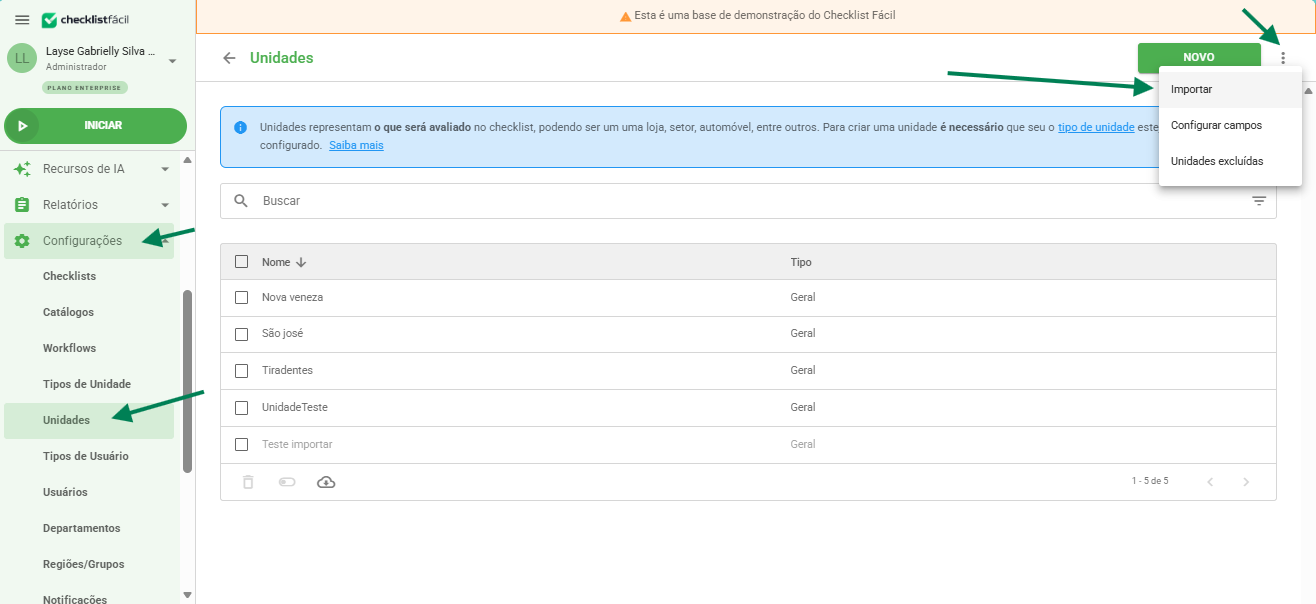Screen dimensions: 1316x604
Task: Open Departamentos in the sidebar
Action: pos(81,528)
